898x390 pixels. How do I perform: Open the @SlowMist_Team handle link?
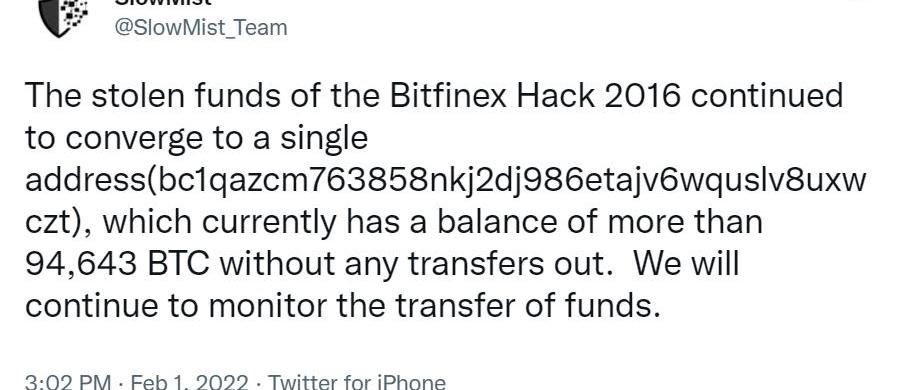coord(201,27)
